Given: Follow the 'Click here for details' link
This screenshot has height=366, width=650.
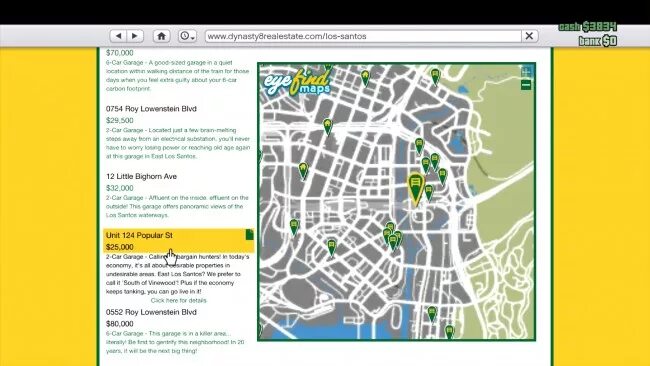Looking at the screenshot, I should (179, 300).
